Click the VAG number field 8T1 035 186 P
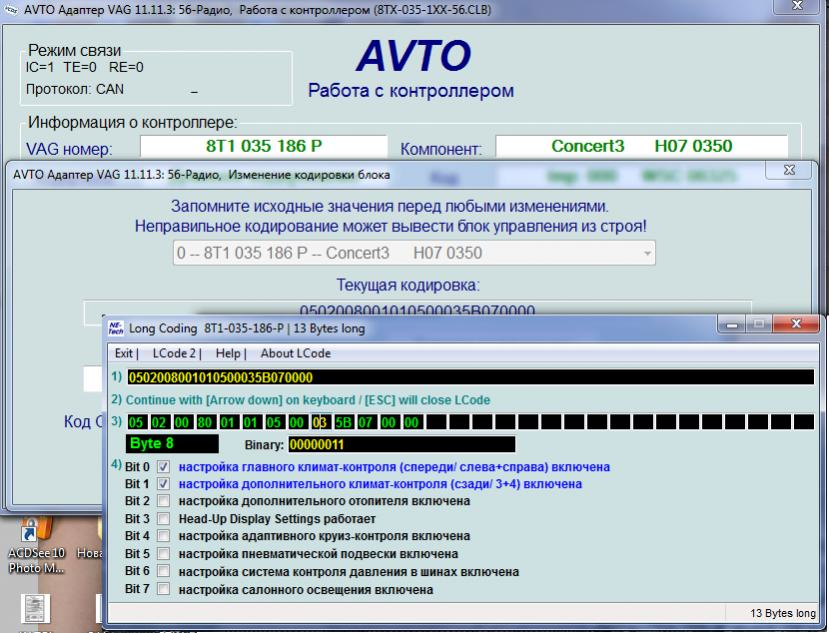Screen dimensions: 829x633 click(x=264, y=146)
